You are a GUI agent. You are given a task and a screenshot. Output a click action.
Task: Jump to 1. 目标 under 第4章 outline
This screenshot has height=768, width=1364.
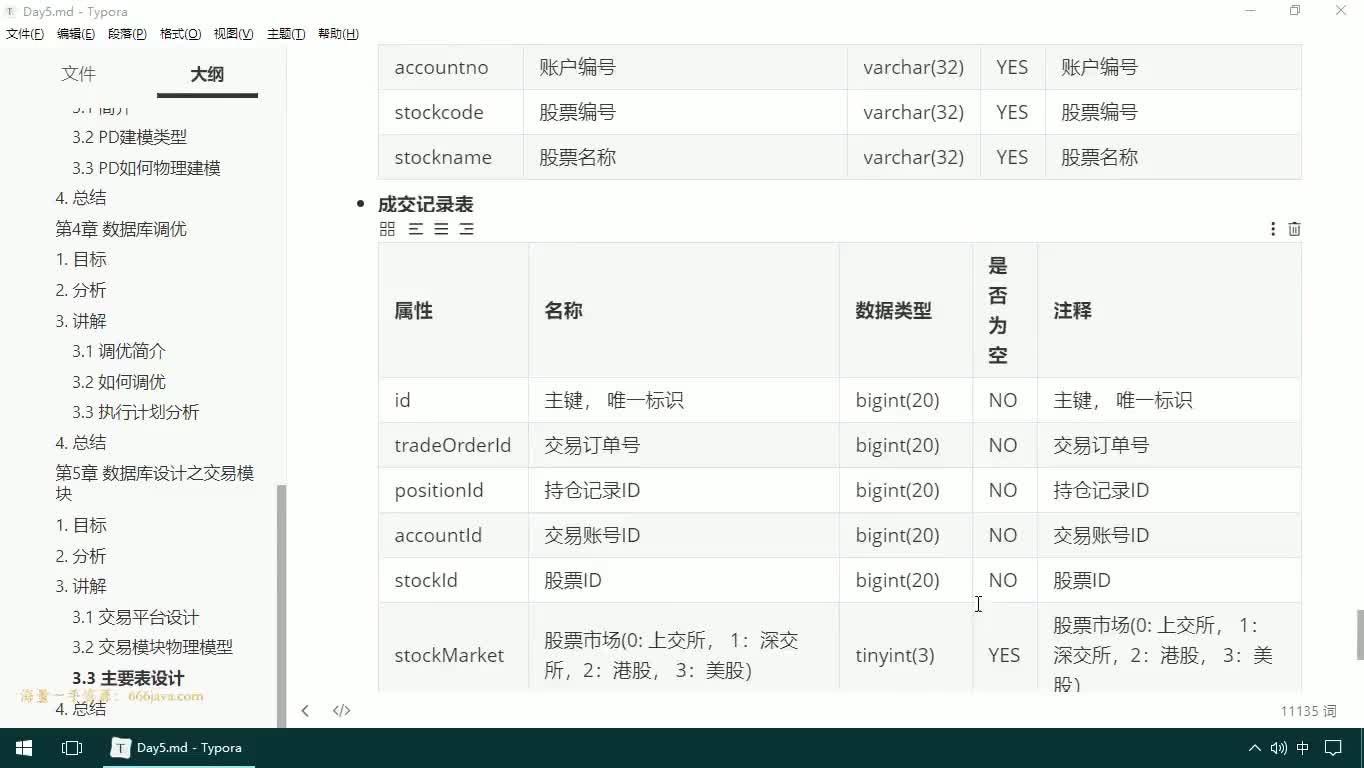[x=81, y=259]
